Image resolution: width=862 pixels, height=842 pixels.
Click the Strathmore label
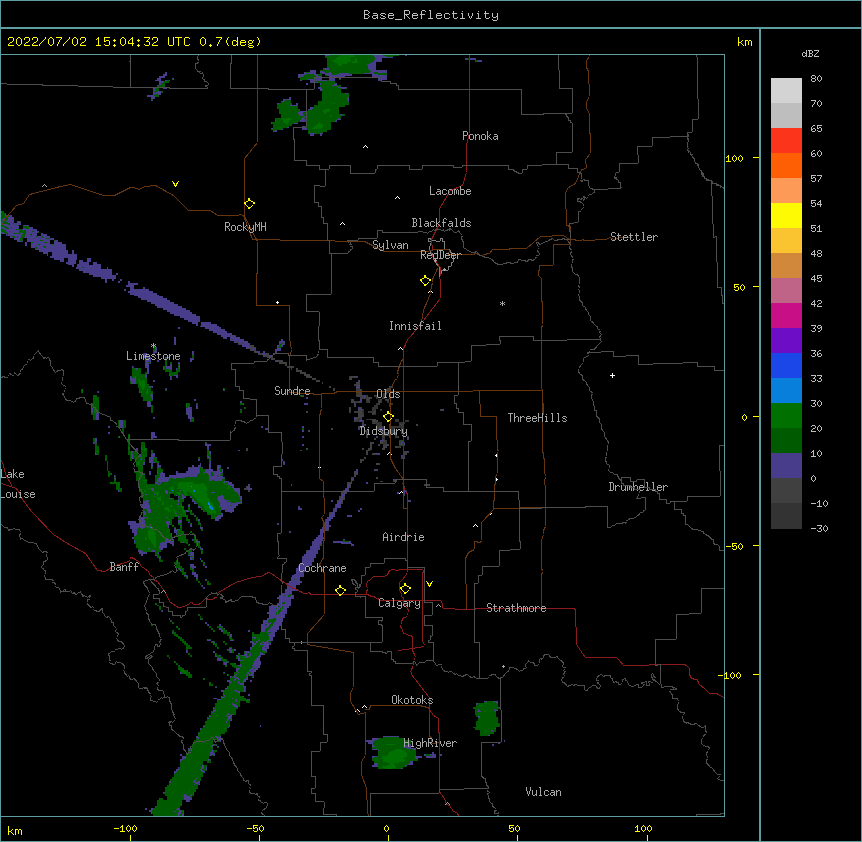[516, 608]
